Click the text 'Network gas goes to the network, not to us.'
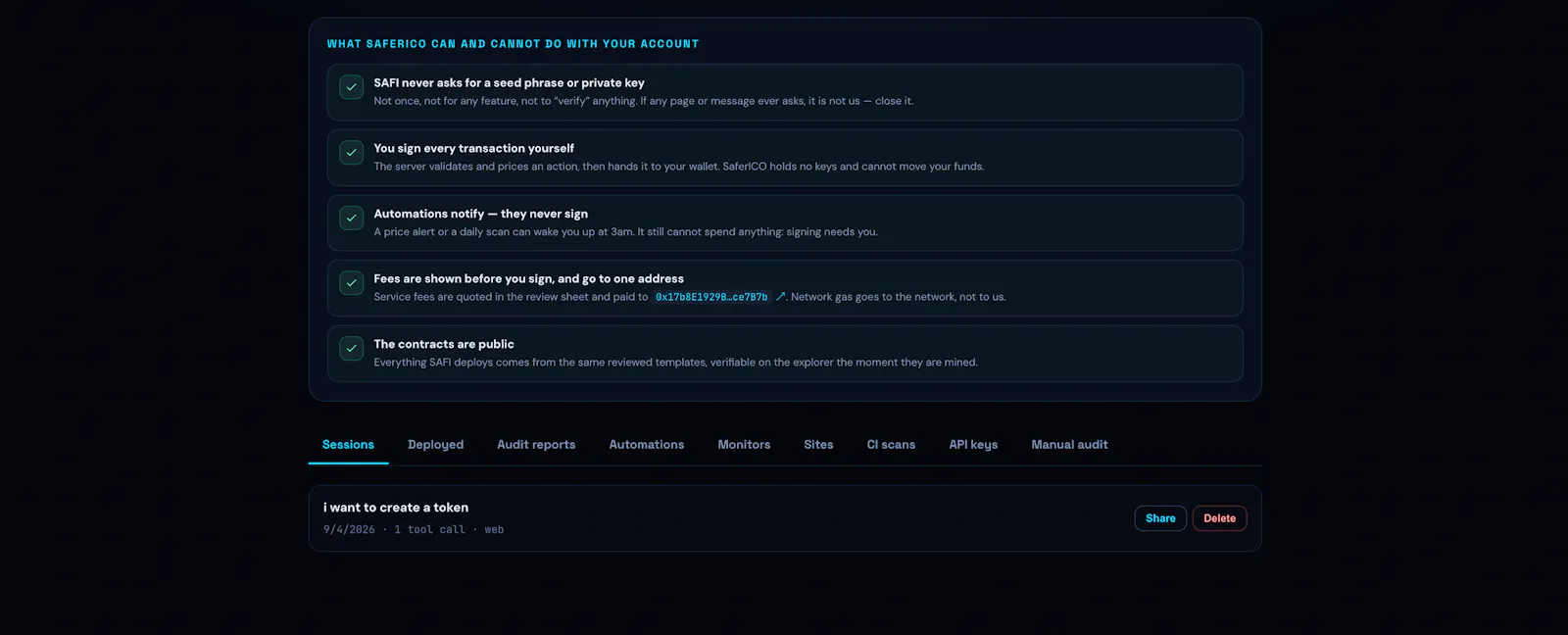This screenshot has height=635, width=1568. [899, 297]
